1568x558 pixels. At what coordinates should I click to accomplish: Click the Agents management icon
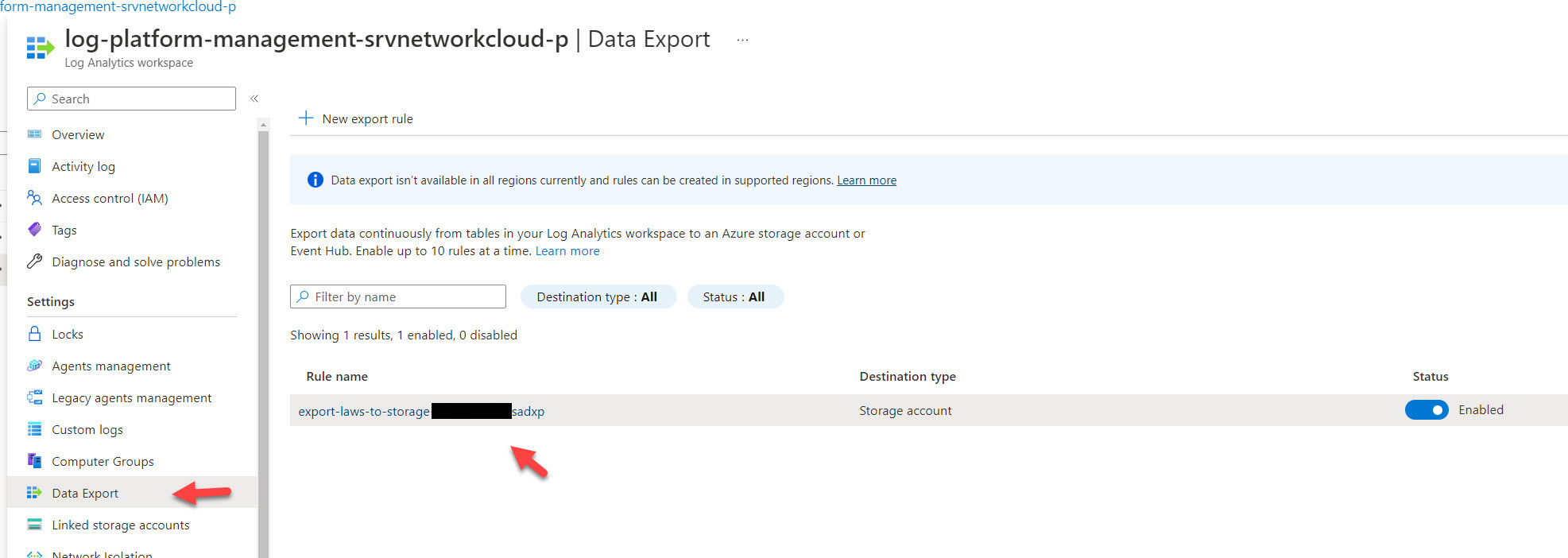[34, 366]
